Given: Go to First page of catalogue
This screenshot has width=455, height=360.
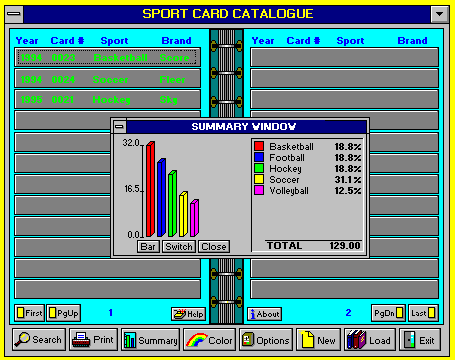Looking at the screenshot, I should (x=29, y=313).
